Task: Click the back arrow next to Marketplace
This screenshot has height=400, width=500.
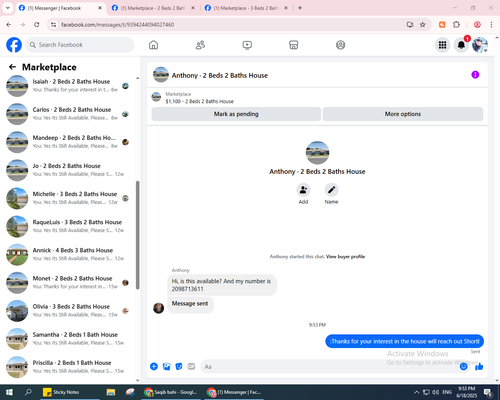Action: point(12,67)
